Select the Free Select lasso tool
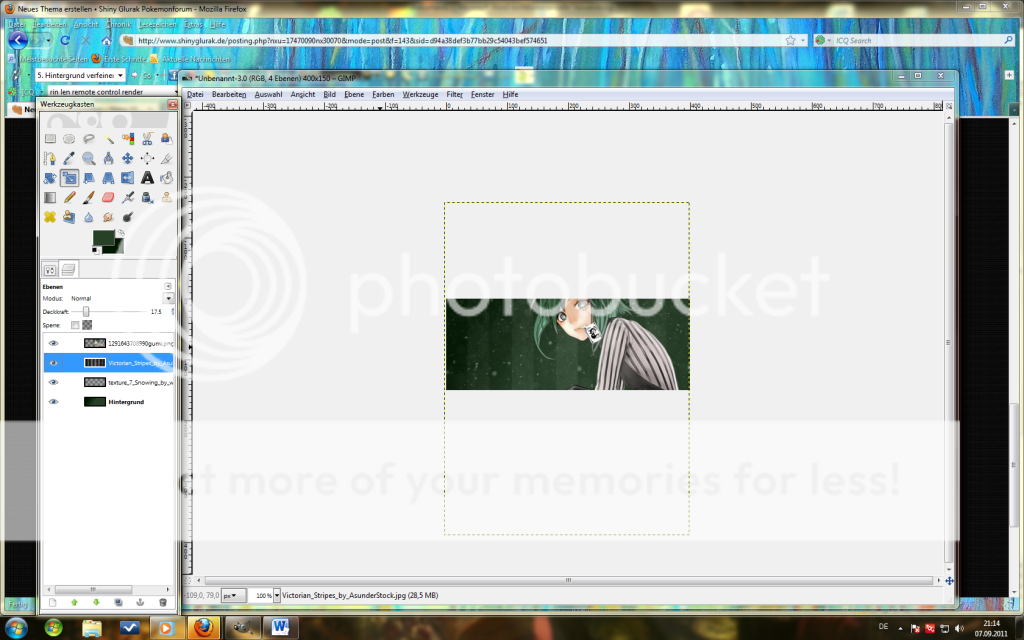 89,138
